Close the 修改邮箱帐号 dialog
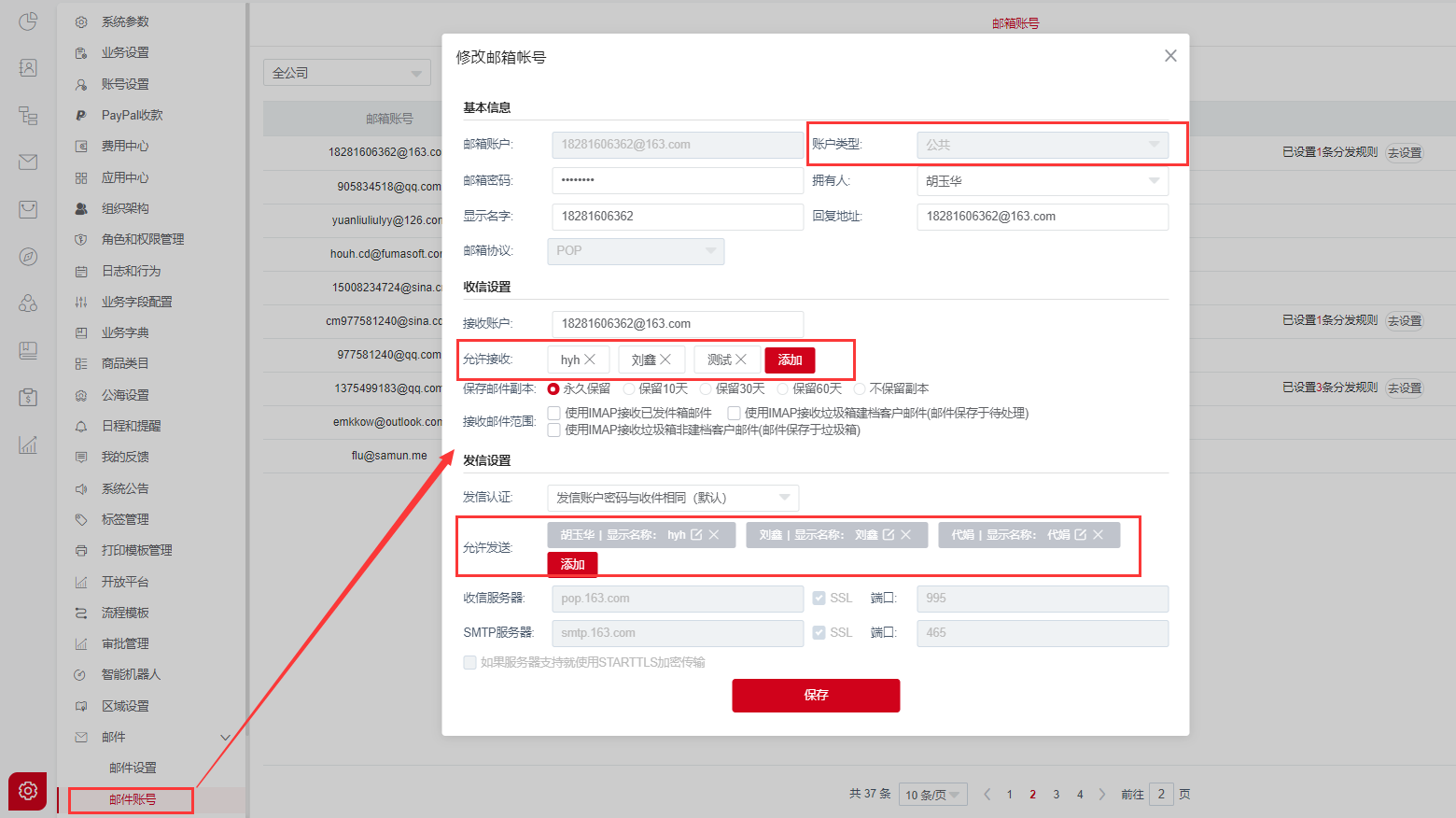This screenshot has height=818, width=1456. [x=1170, y=56]
